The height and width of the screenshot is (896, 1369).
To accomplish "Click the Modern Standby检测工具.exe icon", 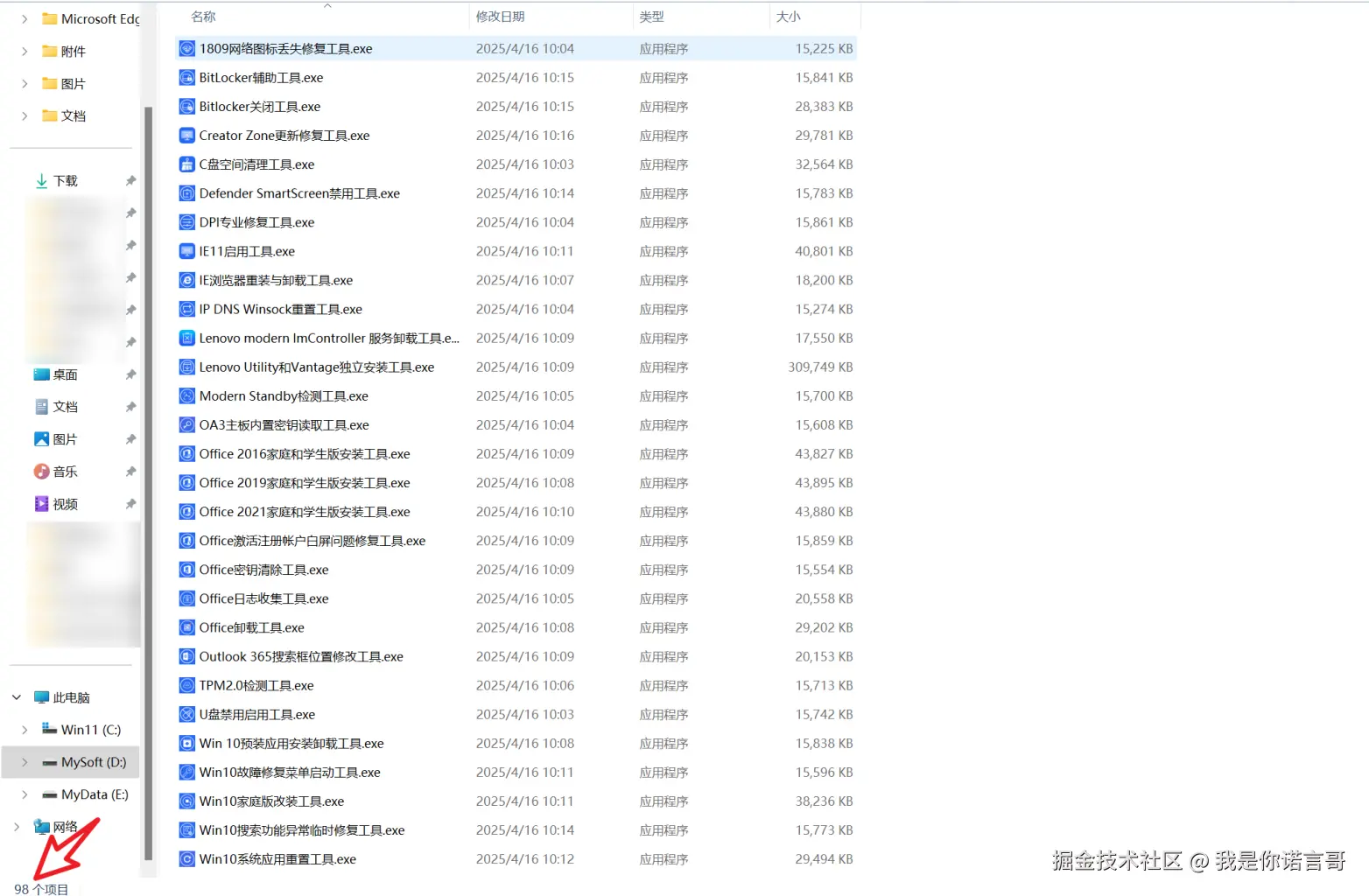I will coord(186,395).
